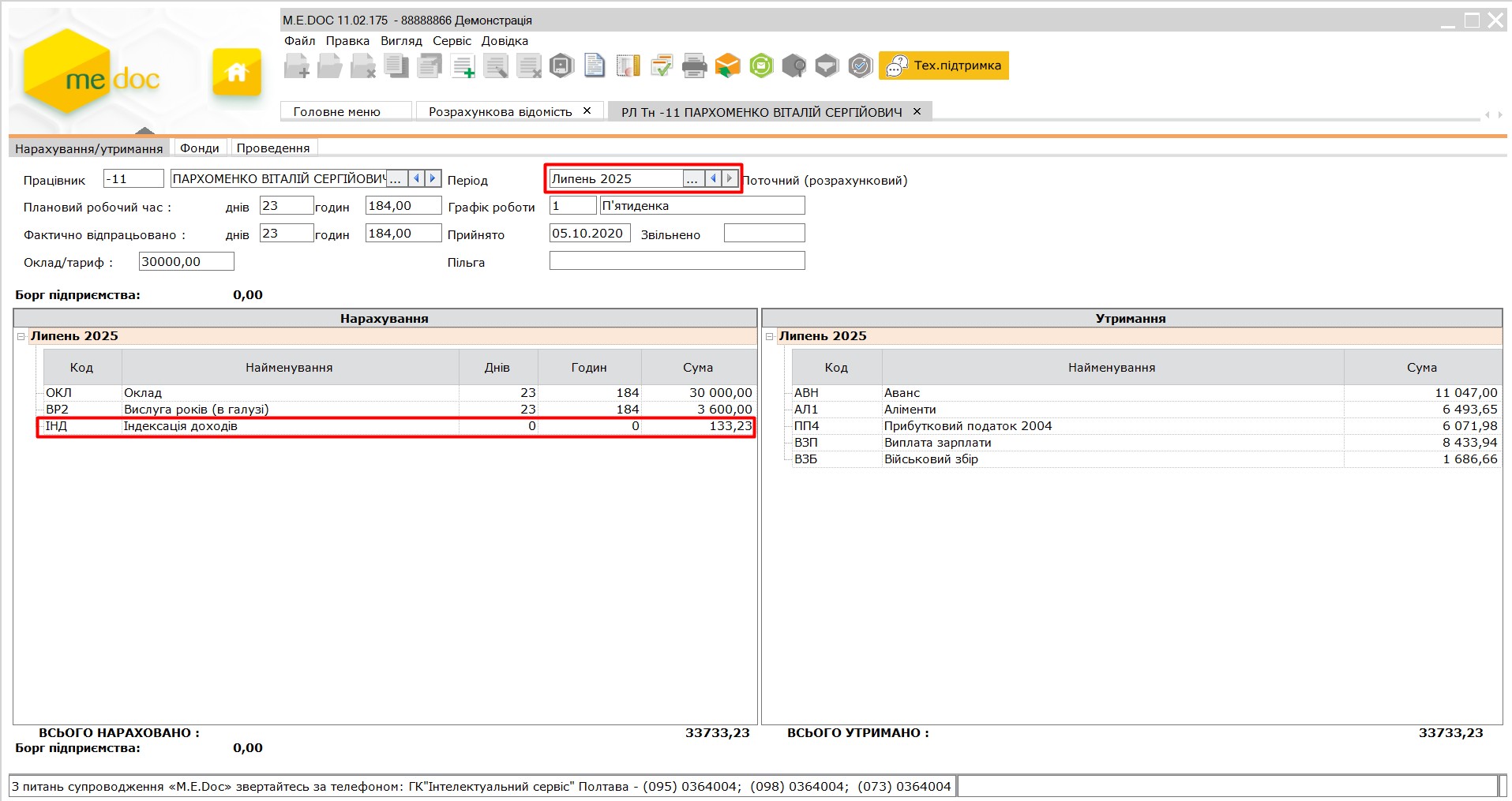Open the Фонди subtab
The height and width of the screenshot is (801, 1512).
pos(200,148)
